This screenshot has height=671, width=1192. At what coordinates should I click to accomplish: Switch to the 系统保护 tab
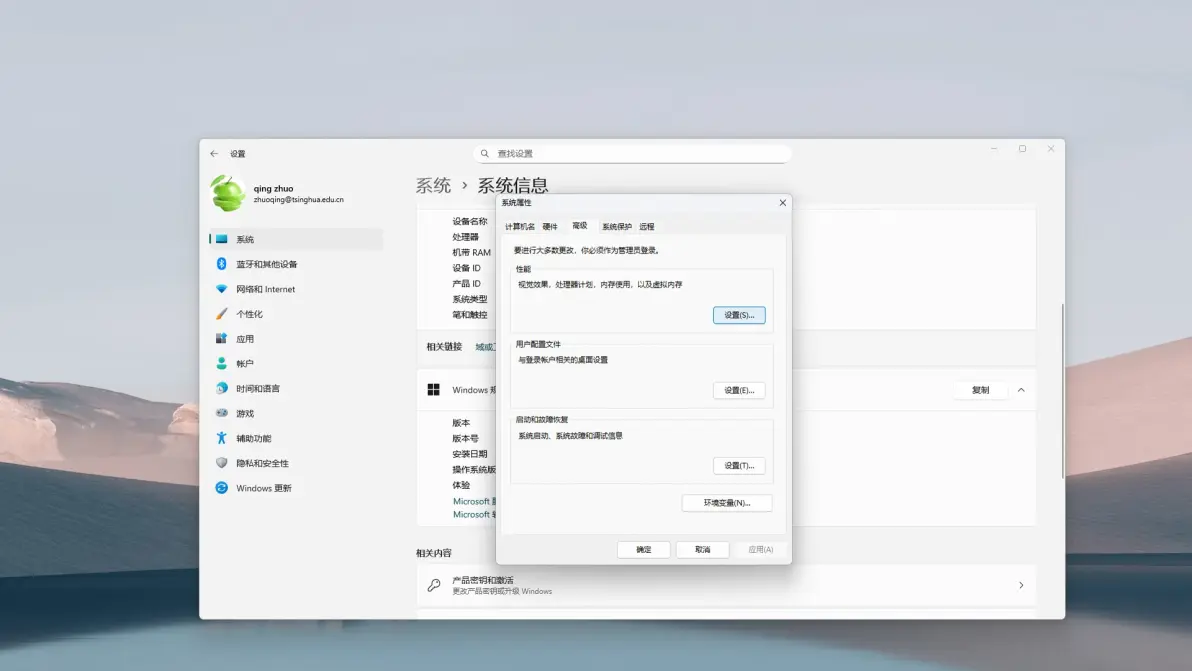(x=616, y=227)
